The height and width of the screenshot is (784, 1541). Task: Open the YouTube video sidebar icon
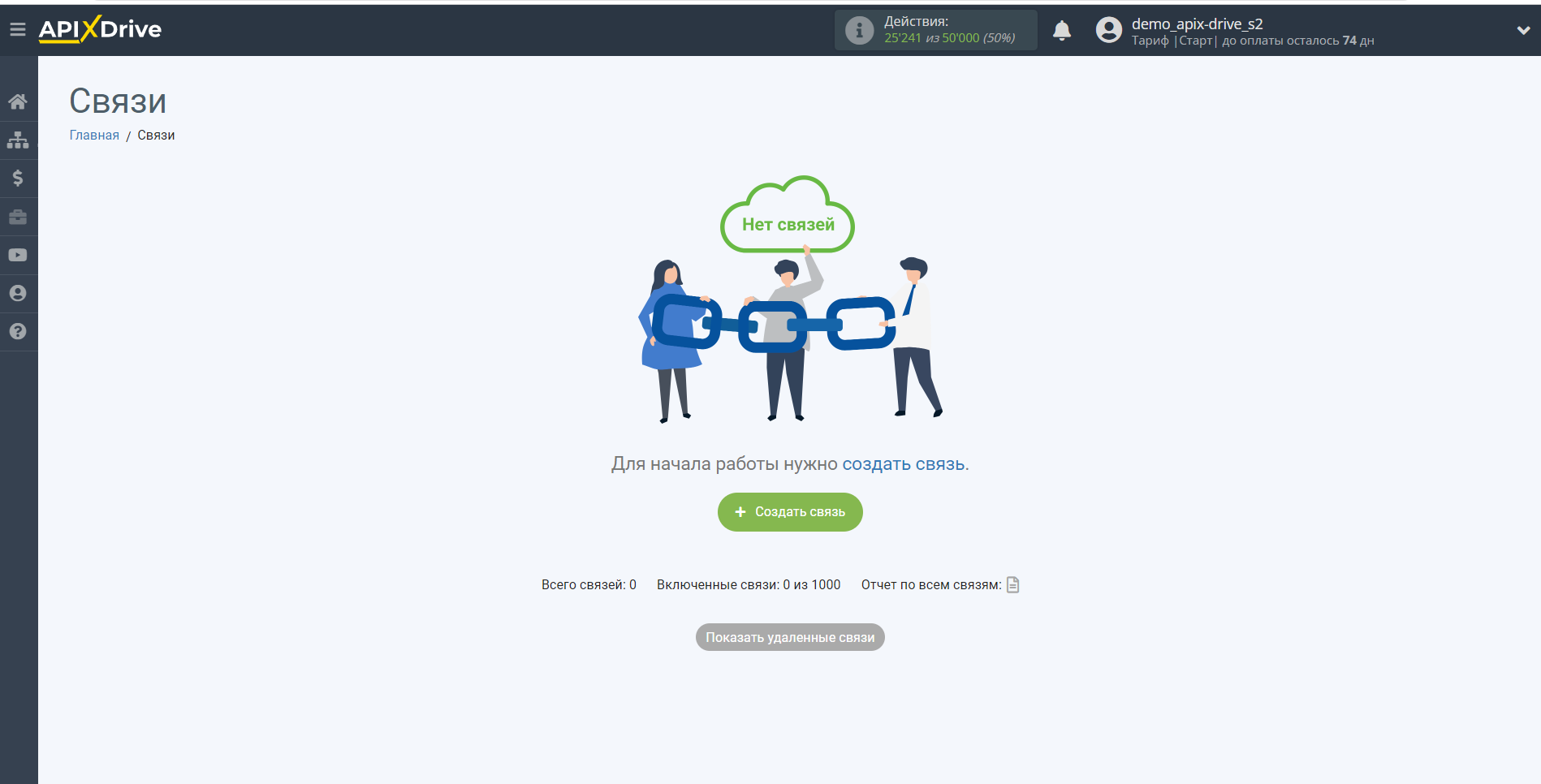pyautogui.click(x=18, y=255)
